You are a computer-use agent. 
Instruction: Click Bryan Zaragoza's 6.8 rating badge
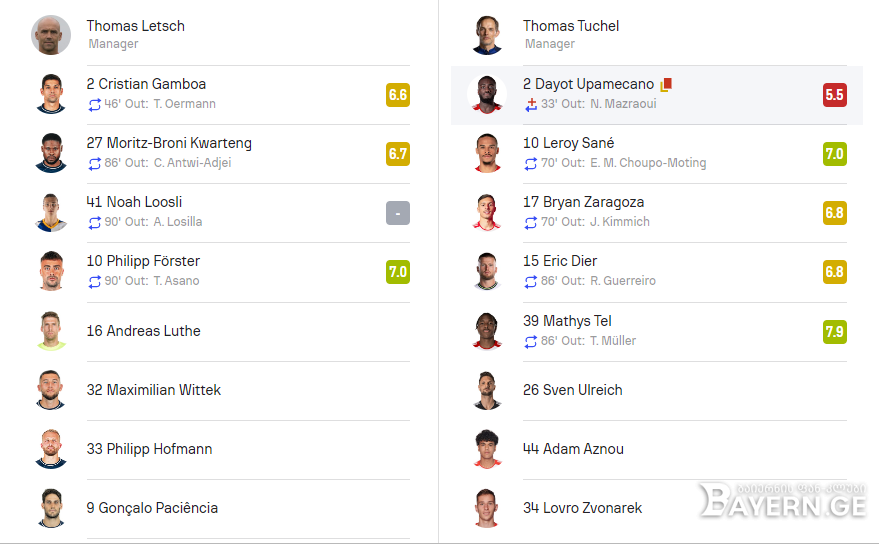(x=835, y=213)
